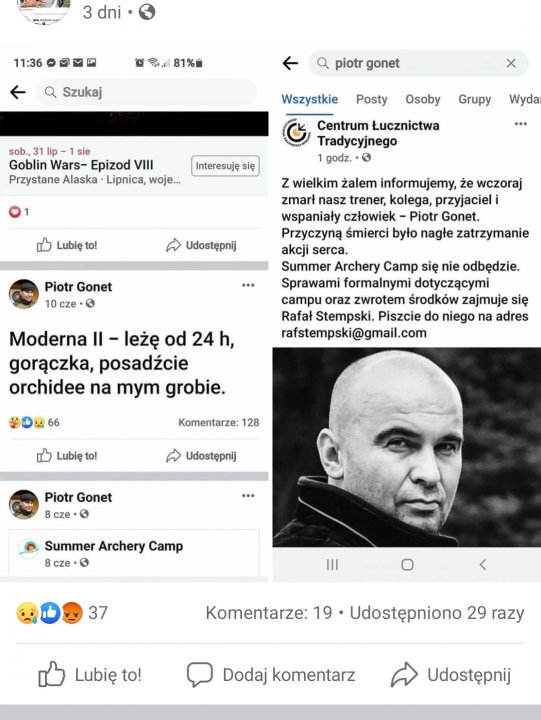Open three-dot menu on 10 cze post
Image resolution: width=541 pixels, height=720 pixels.
pos(248,285)
